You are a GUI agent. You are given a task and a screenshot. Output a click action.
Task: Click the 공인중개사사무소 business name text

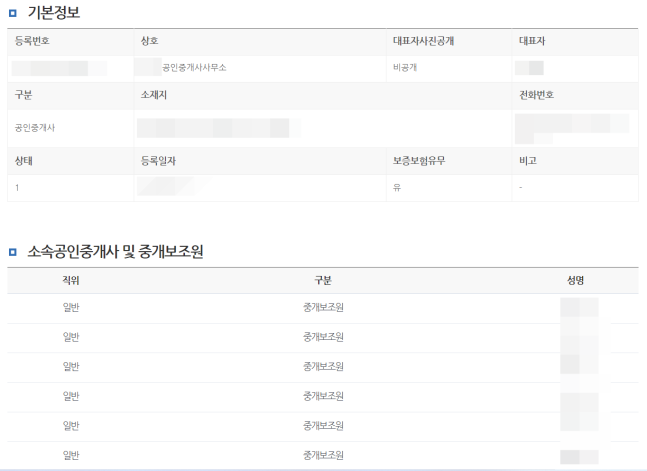coord(193,68)
